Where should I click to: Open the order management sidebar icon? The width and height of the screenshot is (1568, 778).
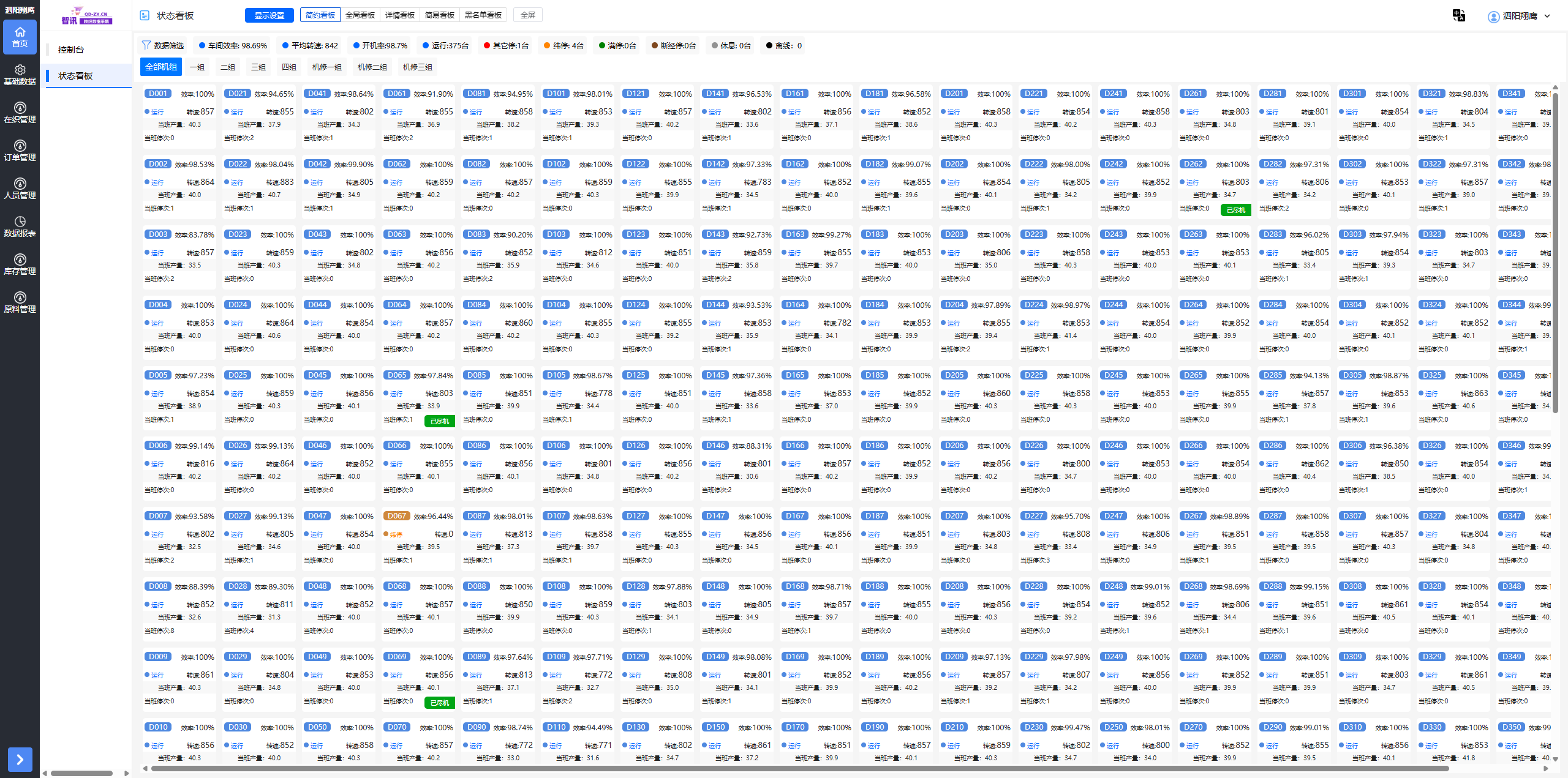pos(20,146)
